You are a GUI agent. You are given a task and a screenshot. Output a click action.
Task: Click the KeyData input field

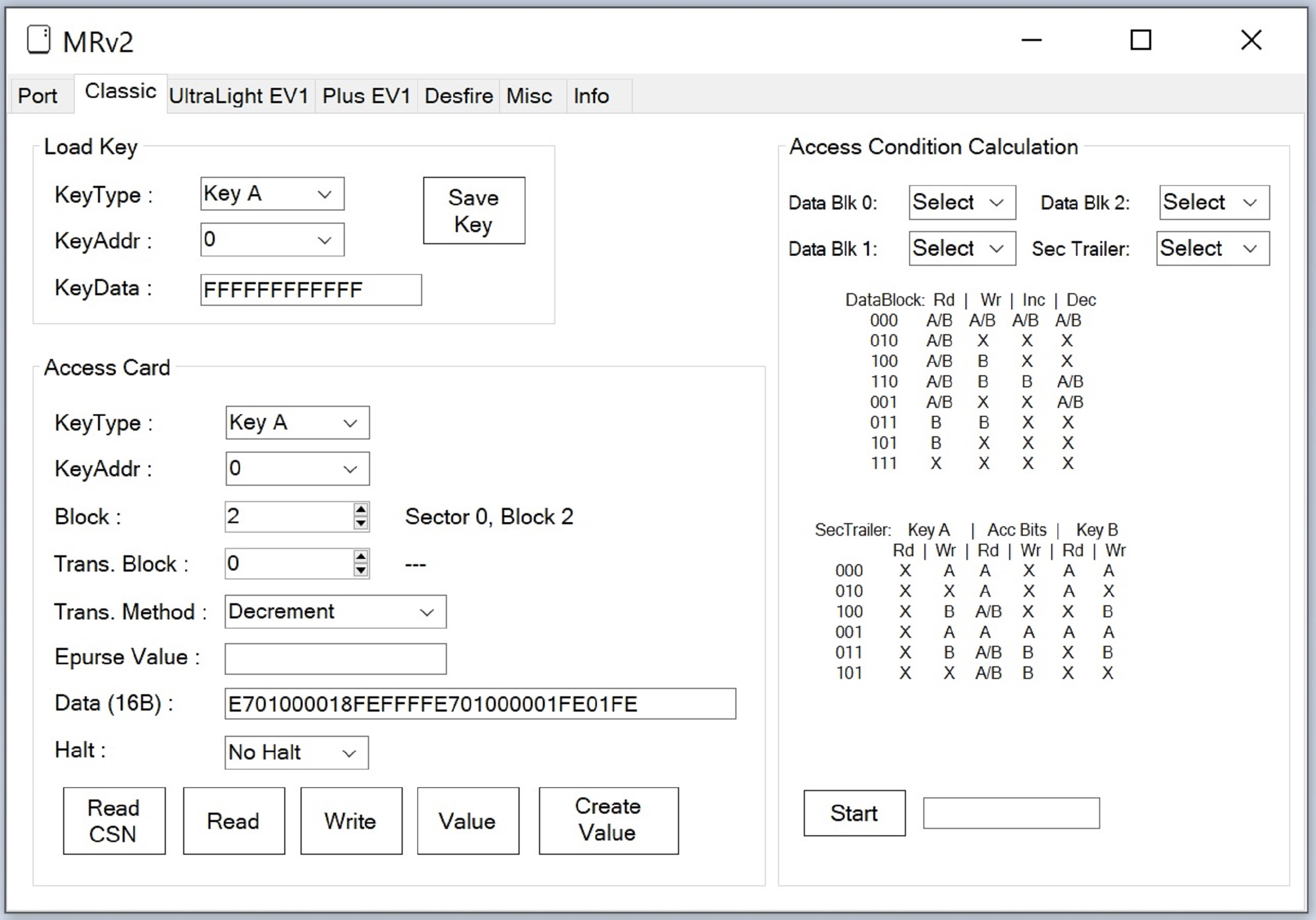[310, 289]
